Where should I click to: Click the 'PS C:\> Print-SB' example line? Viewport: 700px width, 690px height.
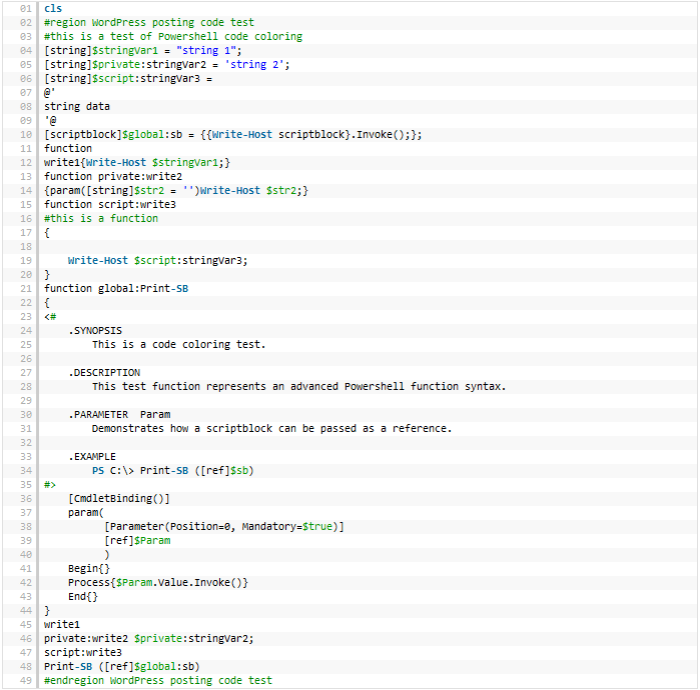click(x=172, y=470)
